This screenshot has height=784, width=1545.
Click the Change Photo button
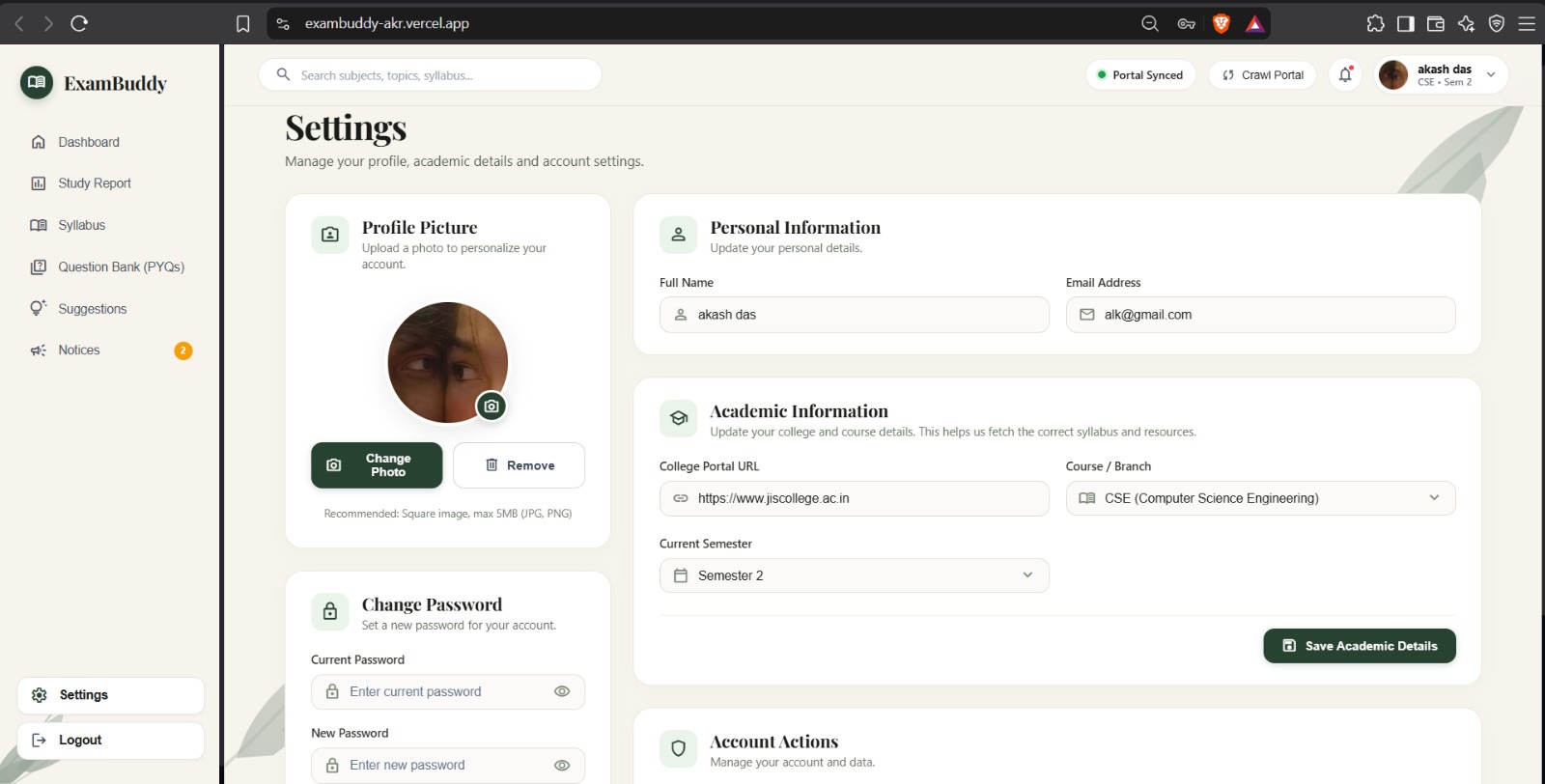tap(377, 465)
